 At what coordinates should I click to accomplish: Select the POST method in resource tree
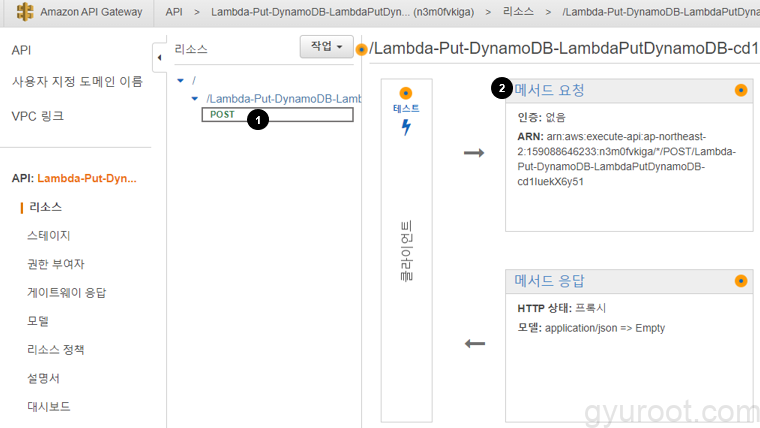222,115
